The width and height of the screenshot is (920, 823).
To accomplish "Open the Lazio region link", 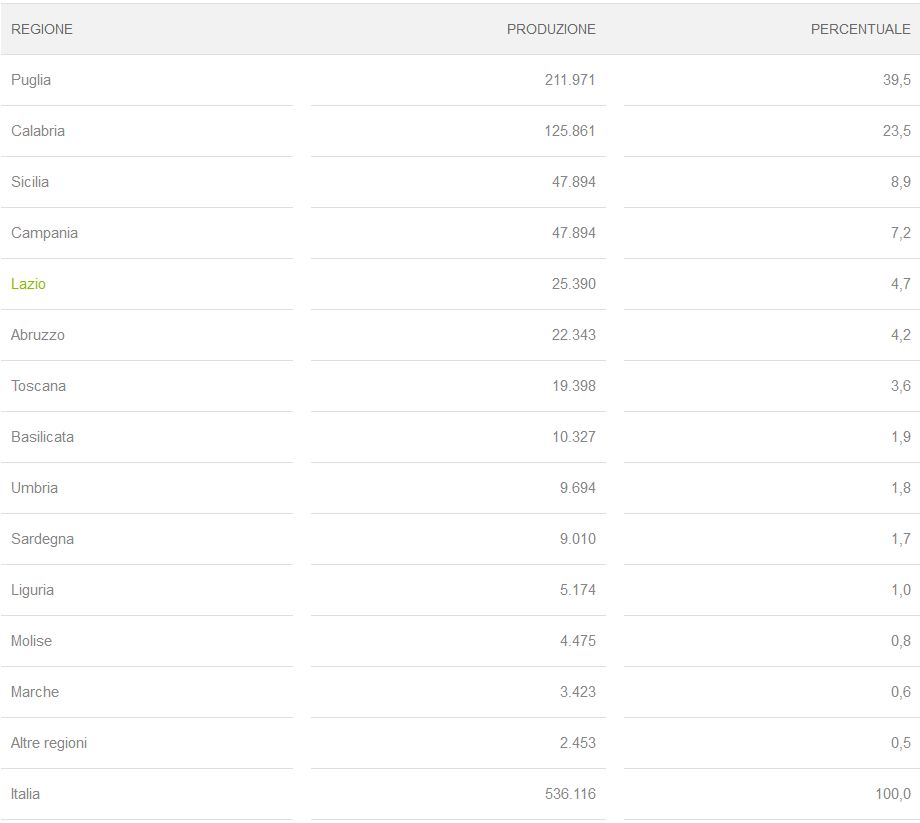I will (x=28, y=284).
